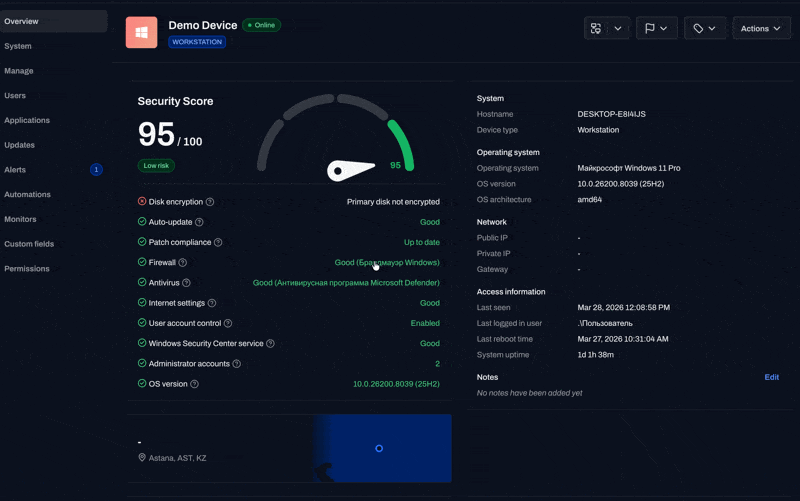Click the hostname DESKTOP-E8I4IJS

click(611, 114)
